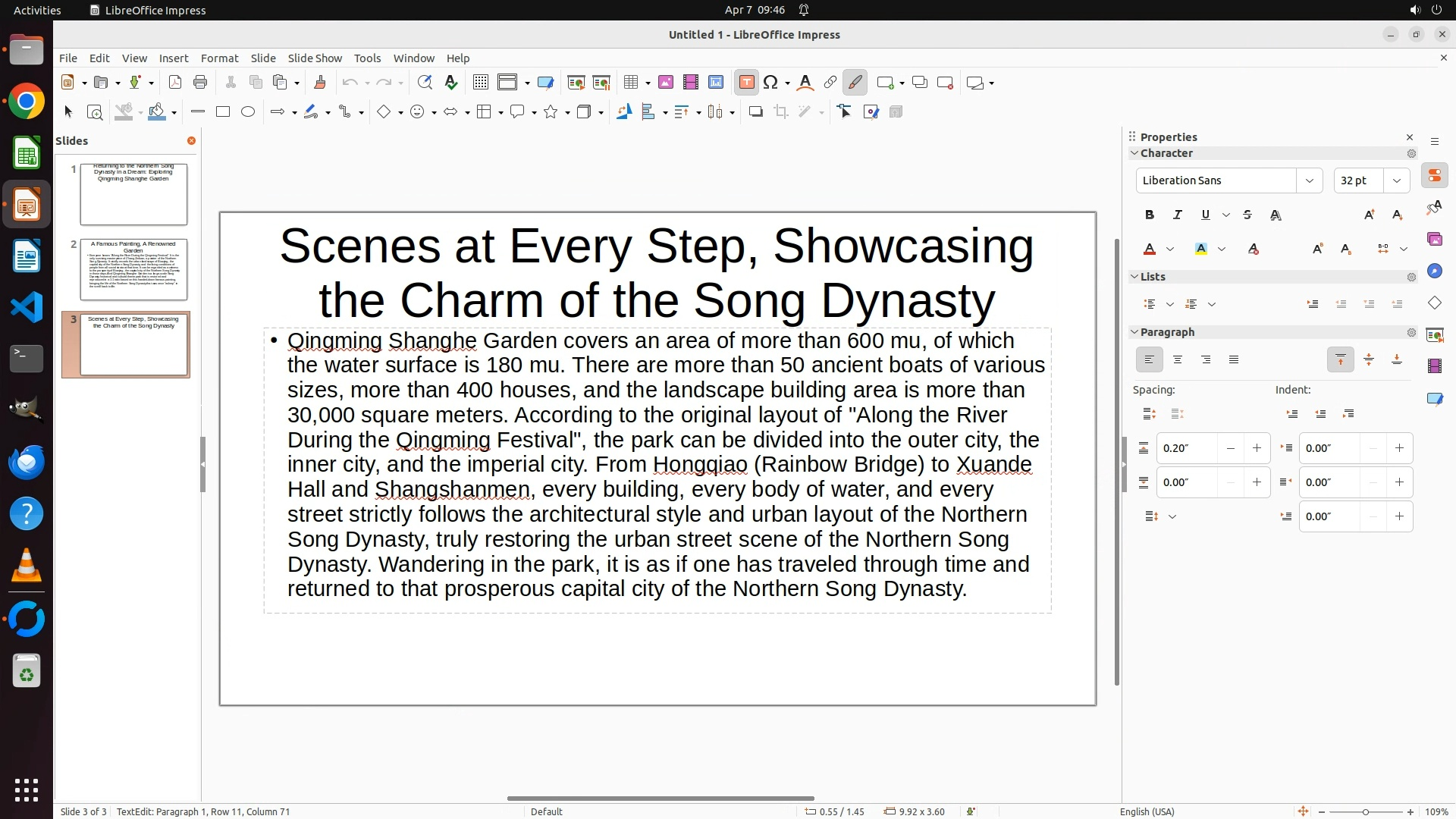The image size is (1456, 819).
Task: Toggle Italic in Character panel
Action: click(x=1177, y=215)
